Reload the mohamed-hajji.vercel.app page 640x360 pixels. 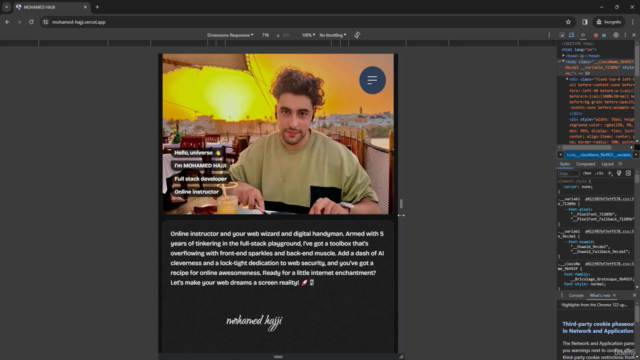[x=31, y=22]
